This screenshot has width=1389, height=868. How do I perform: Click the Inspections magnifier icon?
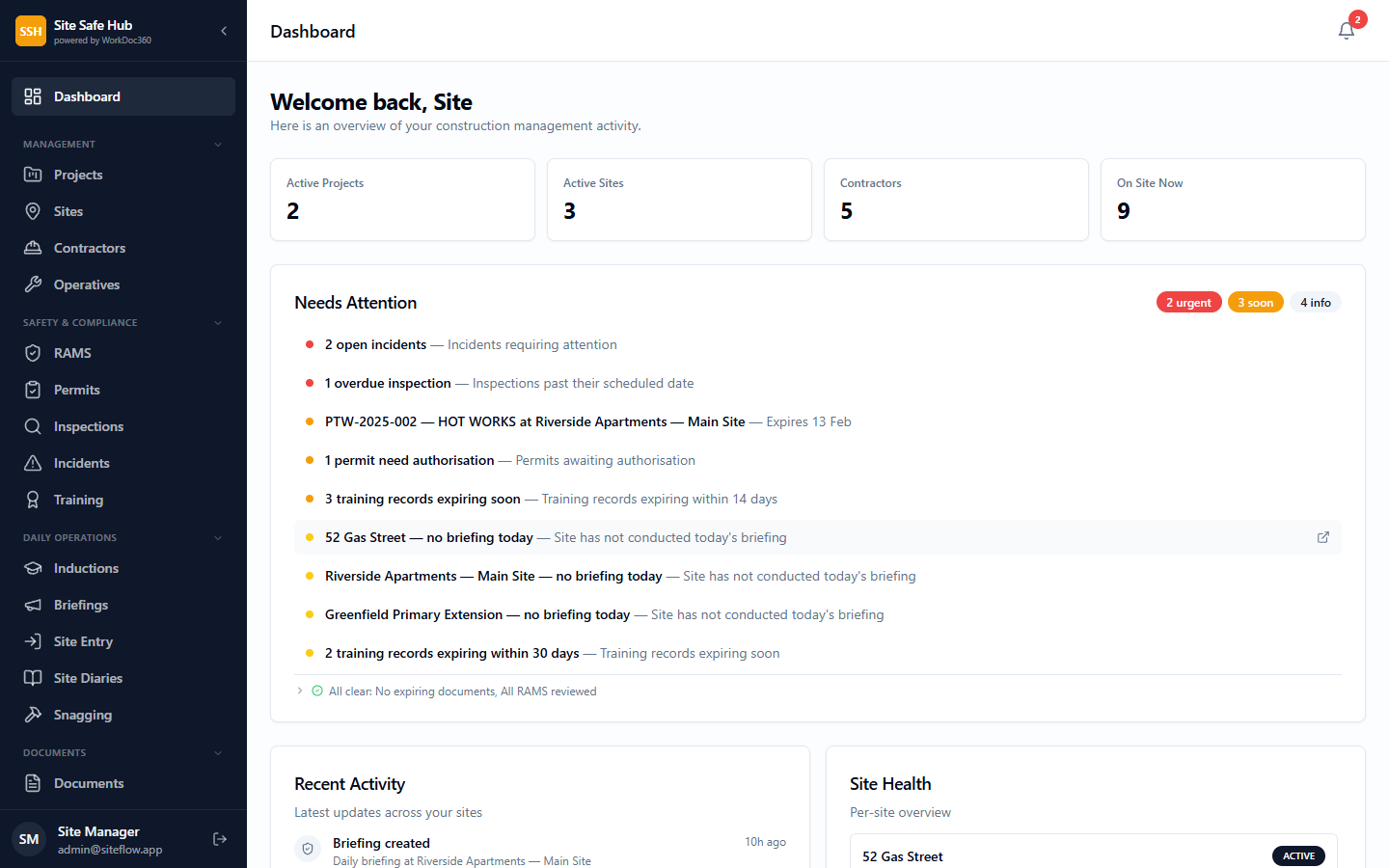(x=33, y=426)
